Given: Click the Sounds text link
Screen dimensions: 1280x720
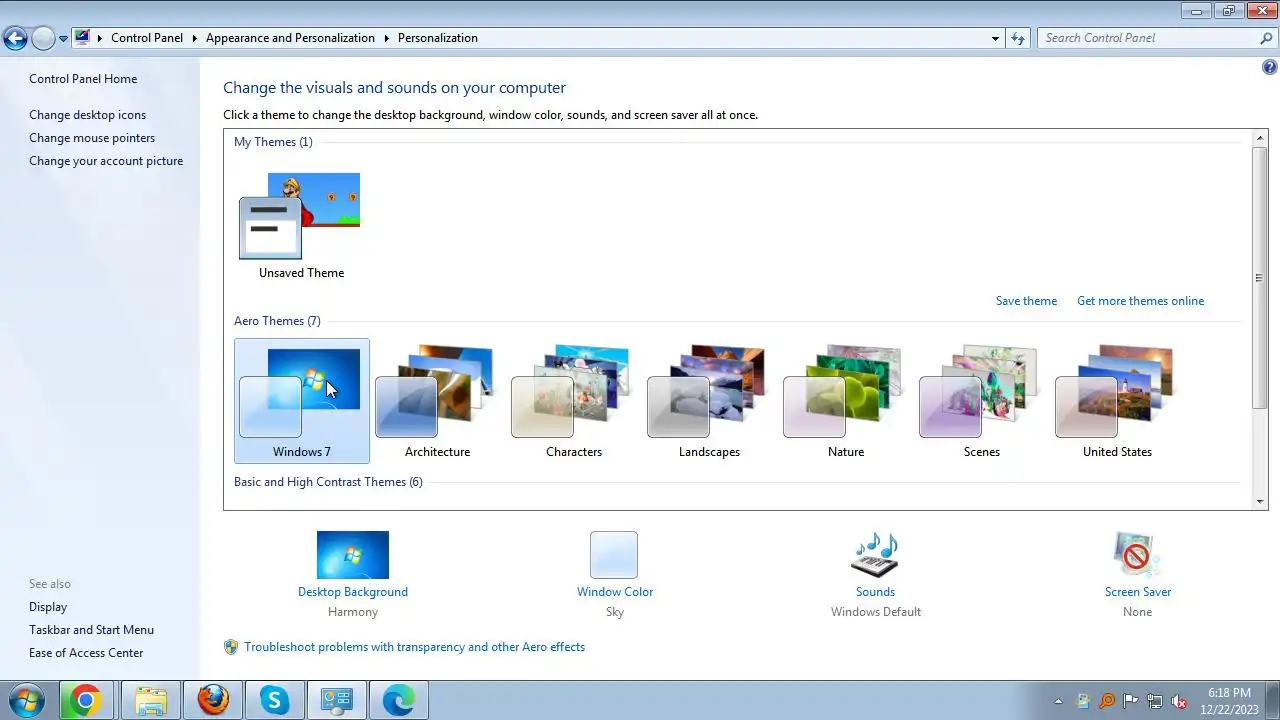Looking at the screenshot, I should (875, 592).
